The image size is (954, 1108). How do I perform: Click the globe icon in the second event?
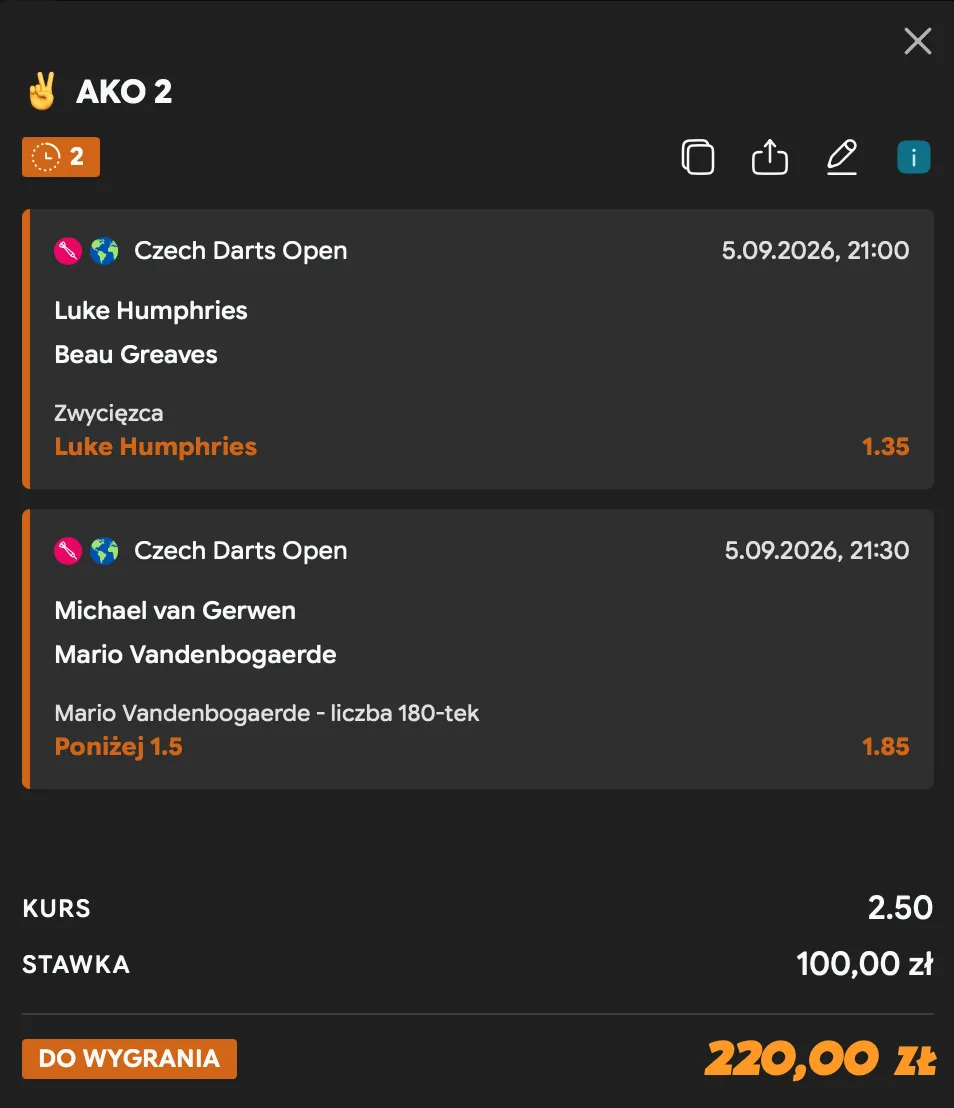tap(104, 551)
